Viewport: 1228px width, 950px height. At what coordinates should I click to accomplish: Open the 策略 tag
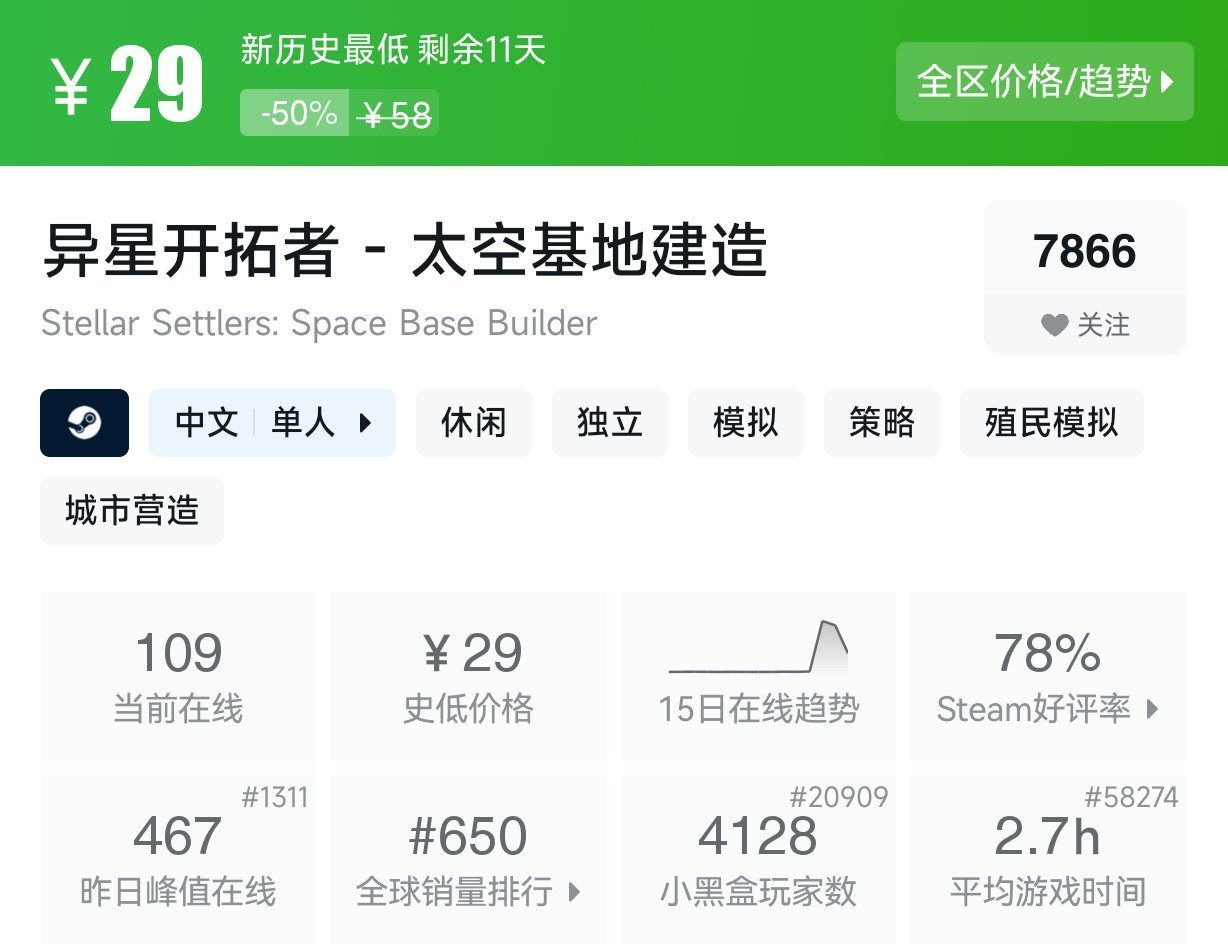pos(881,423)
